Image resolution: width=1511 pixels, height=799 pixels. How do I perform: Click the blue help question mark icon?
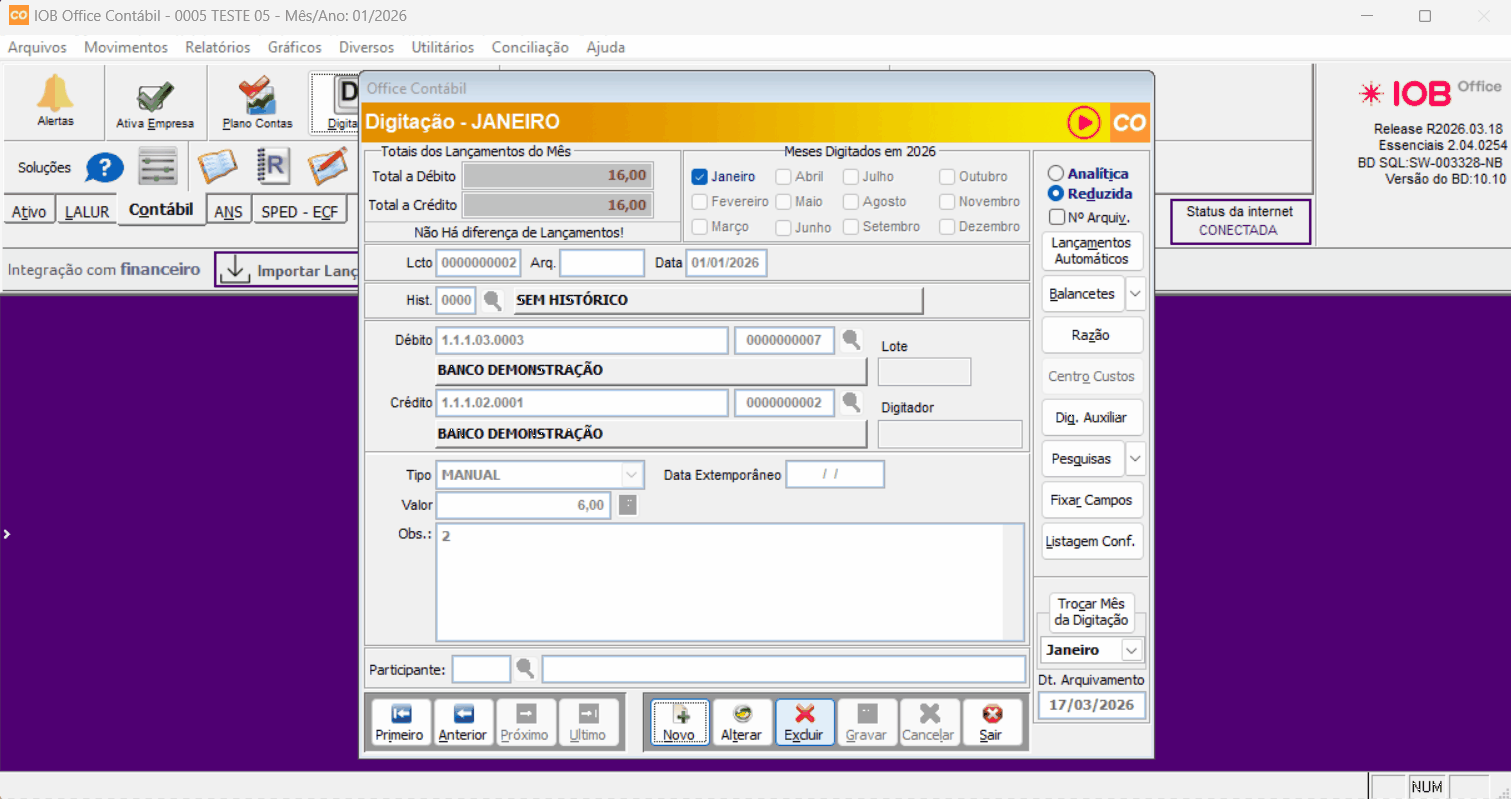pos(103,167)
